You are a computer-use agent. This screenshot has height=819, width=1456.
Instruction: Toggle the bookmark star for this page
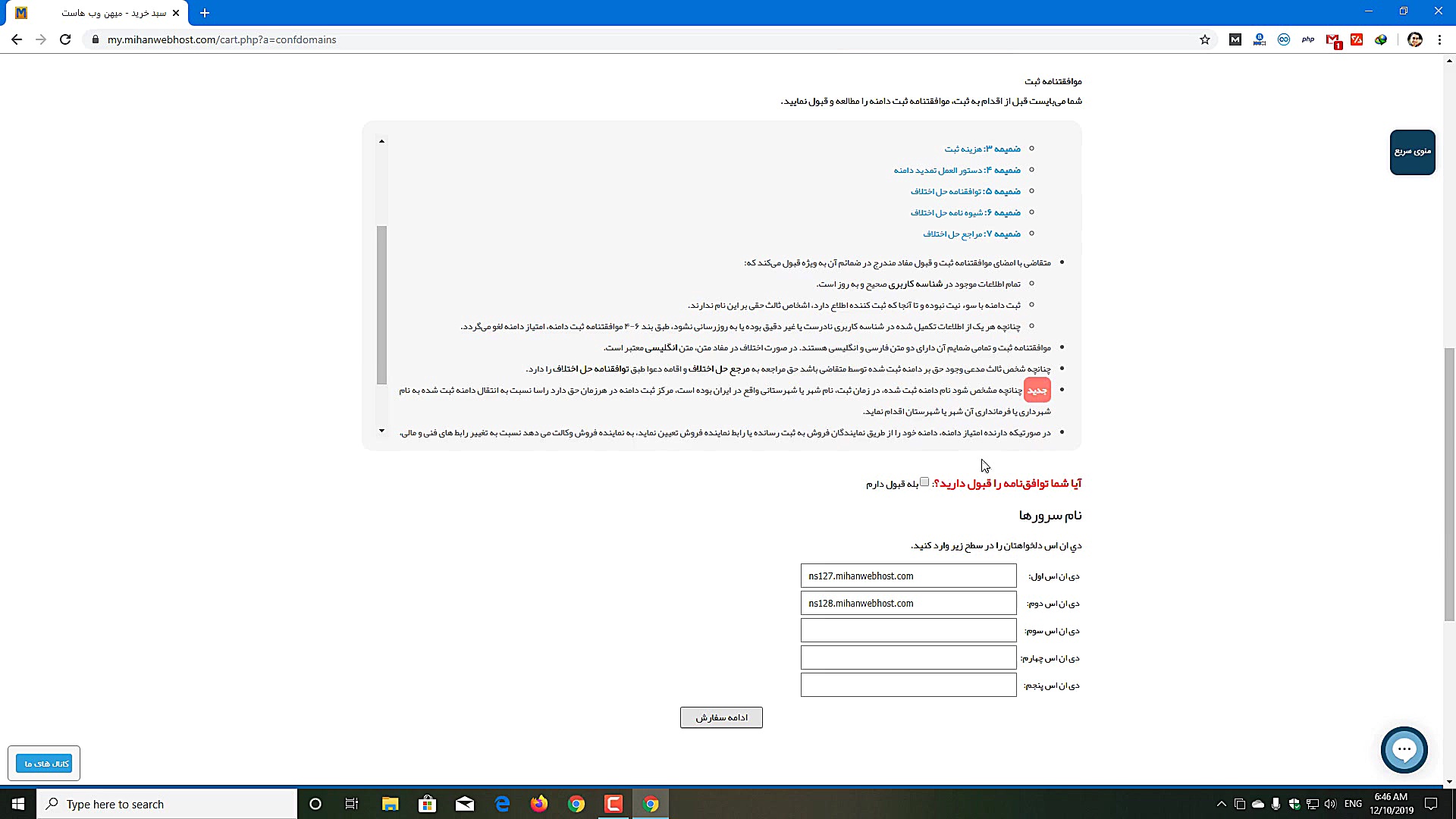pyautogui.click(x=1205, y=39)
